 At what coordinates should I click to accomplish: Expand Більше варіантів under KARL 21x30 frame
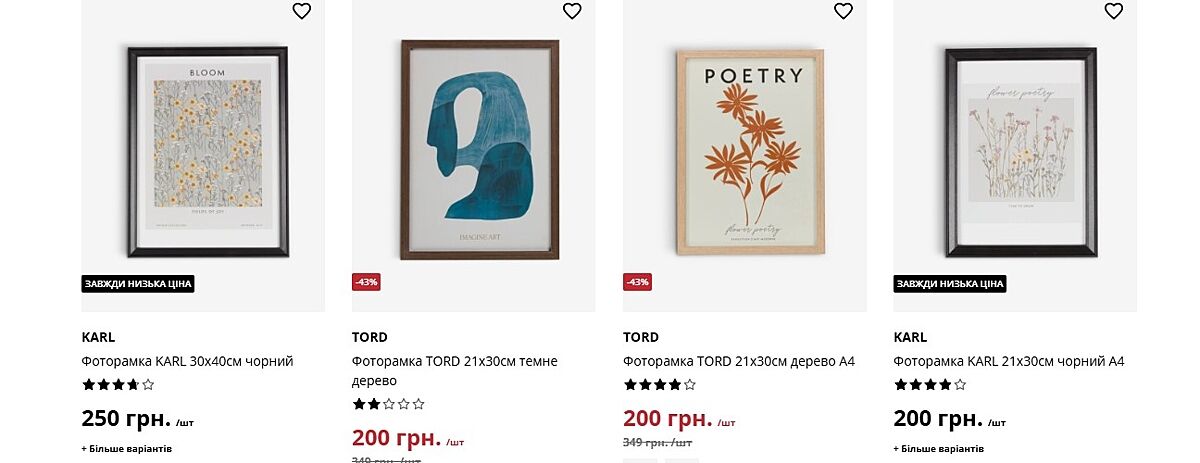coord(939,449)
